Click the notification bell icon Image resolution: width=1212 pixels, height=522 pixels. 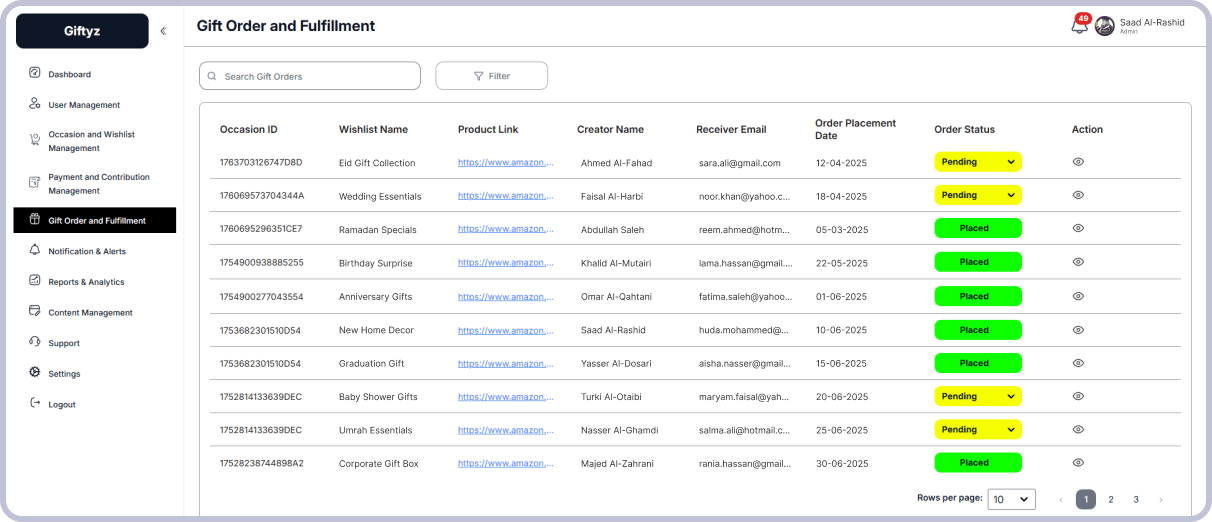tap(1079, 27)
